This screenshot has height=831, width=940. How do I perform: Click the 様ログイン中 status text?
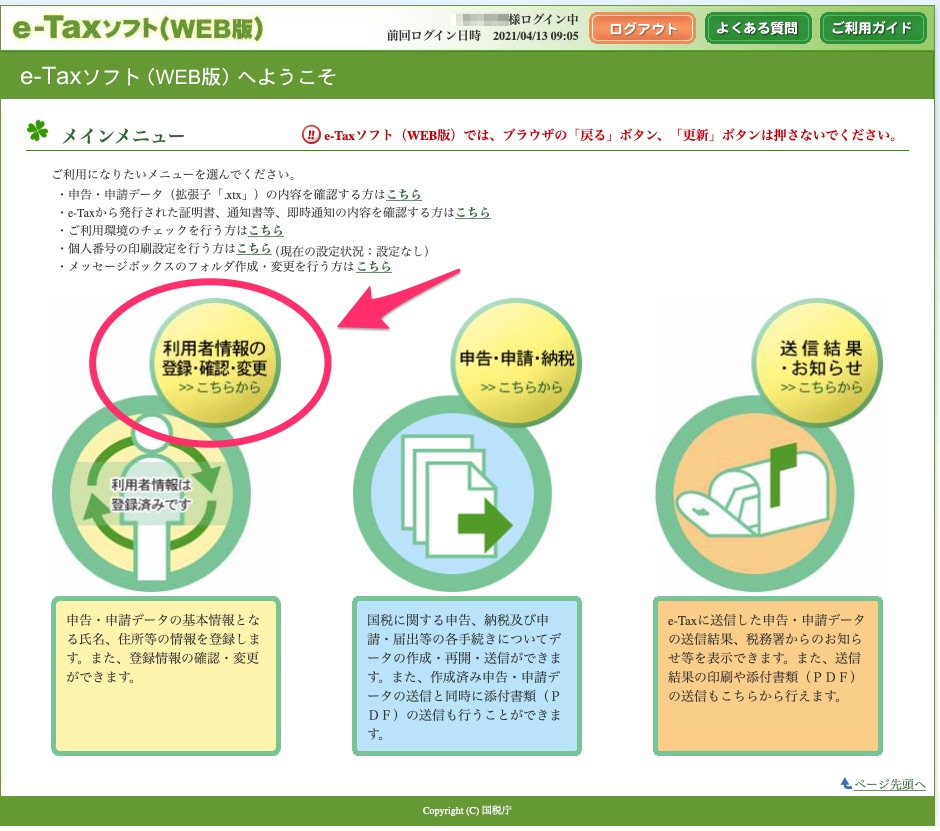(x=543, y=19)
